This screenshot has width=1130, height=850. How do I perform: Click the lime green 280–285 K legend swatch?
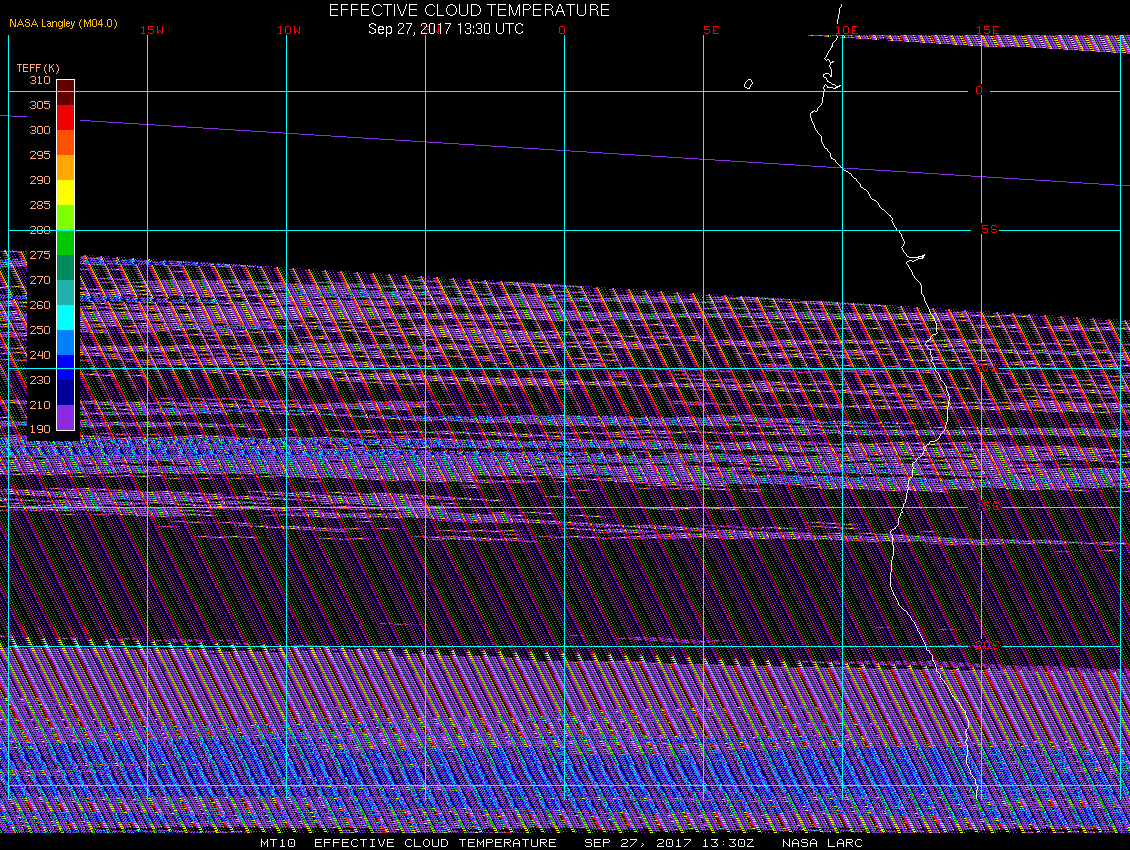pos(66,218)
